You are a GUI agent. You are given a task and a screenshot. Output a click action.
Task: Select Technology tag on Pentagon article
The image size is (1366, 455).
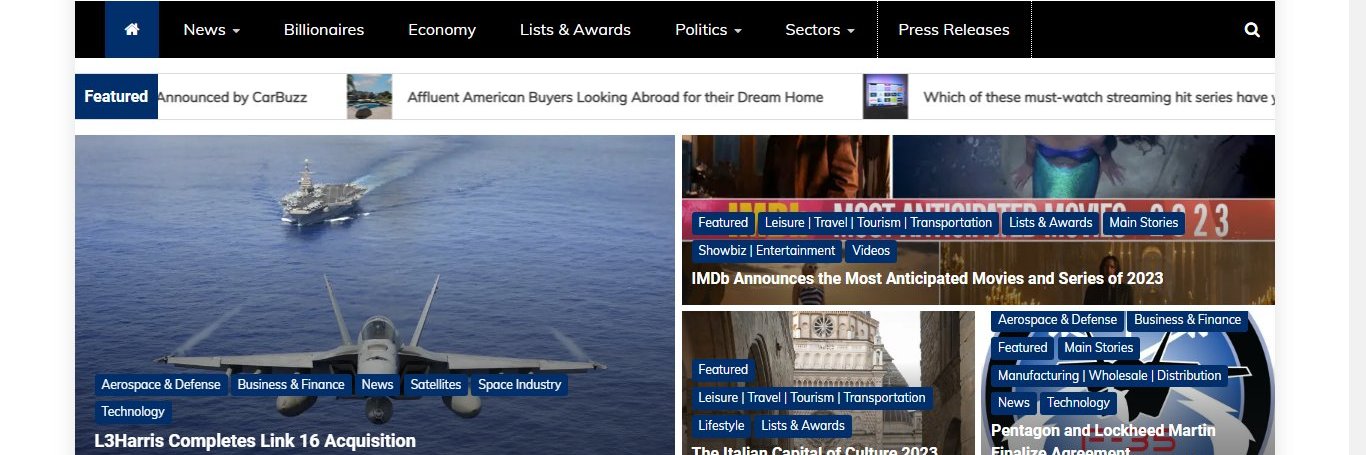pos(1078,403)
